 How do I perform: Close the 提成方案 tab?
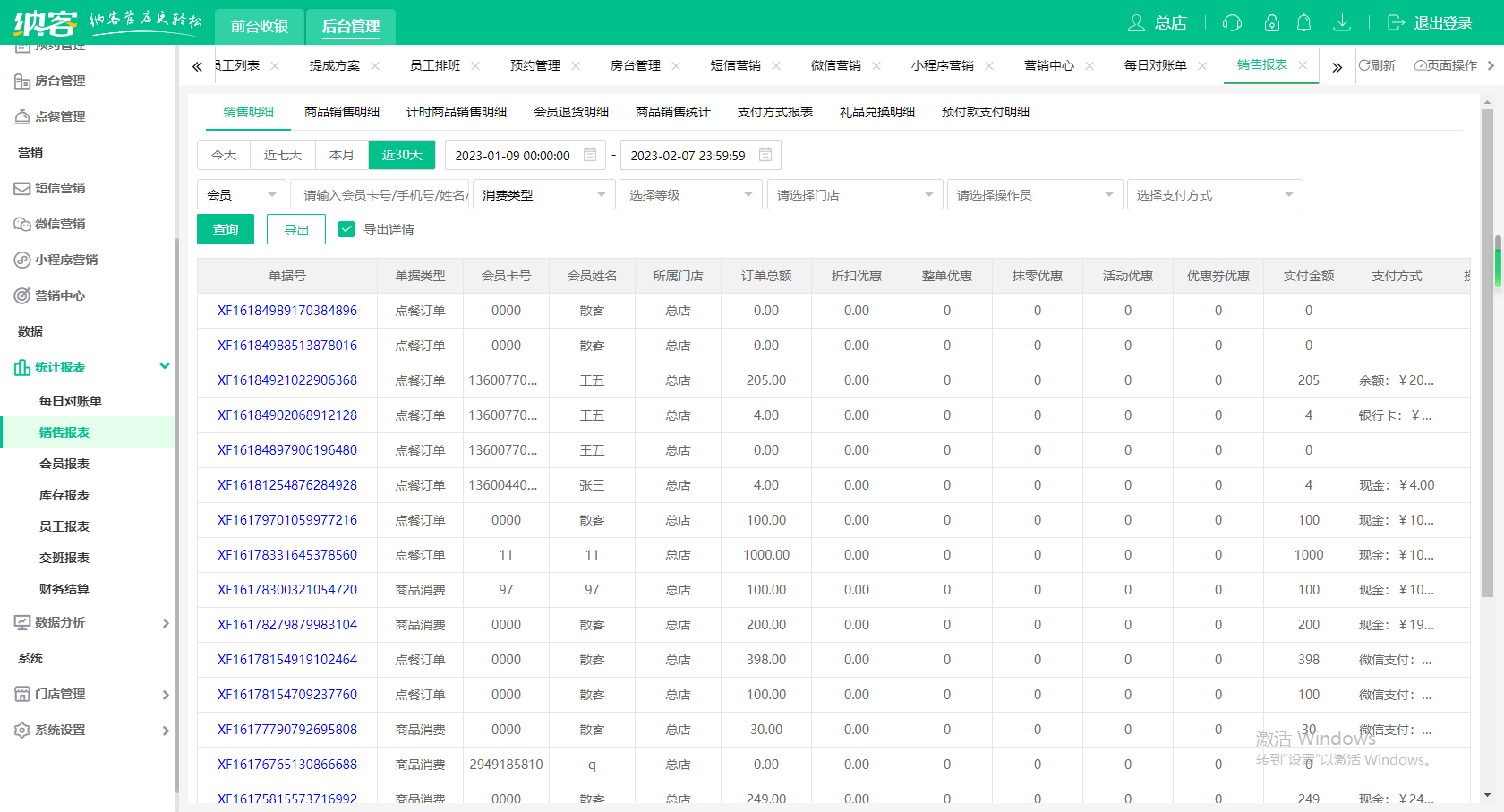point(375,65)
